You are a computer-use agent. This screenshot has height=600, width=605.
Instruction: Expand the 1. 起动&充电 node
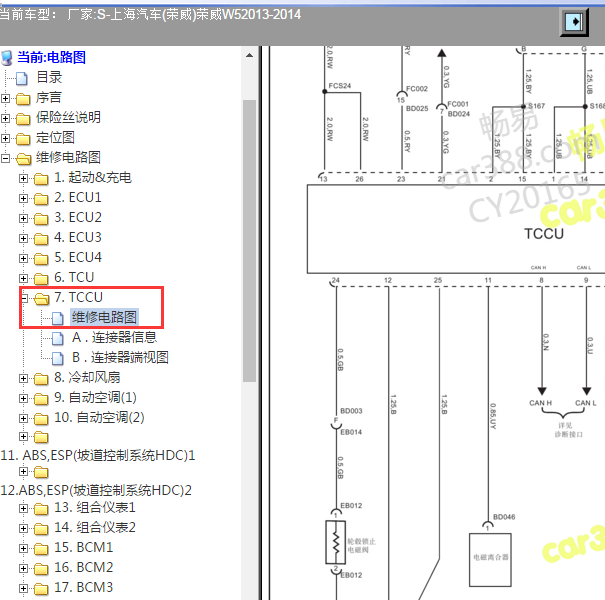point(23,179)
